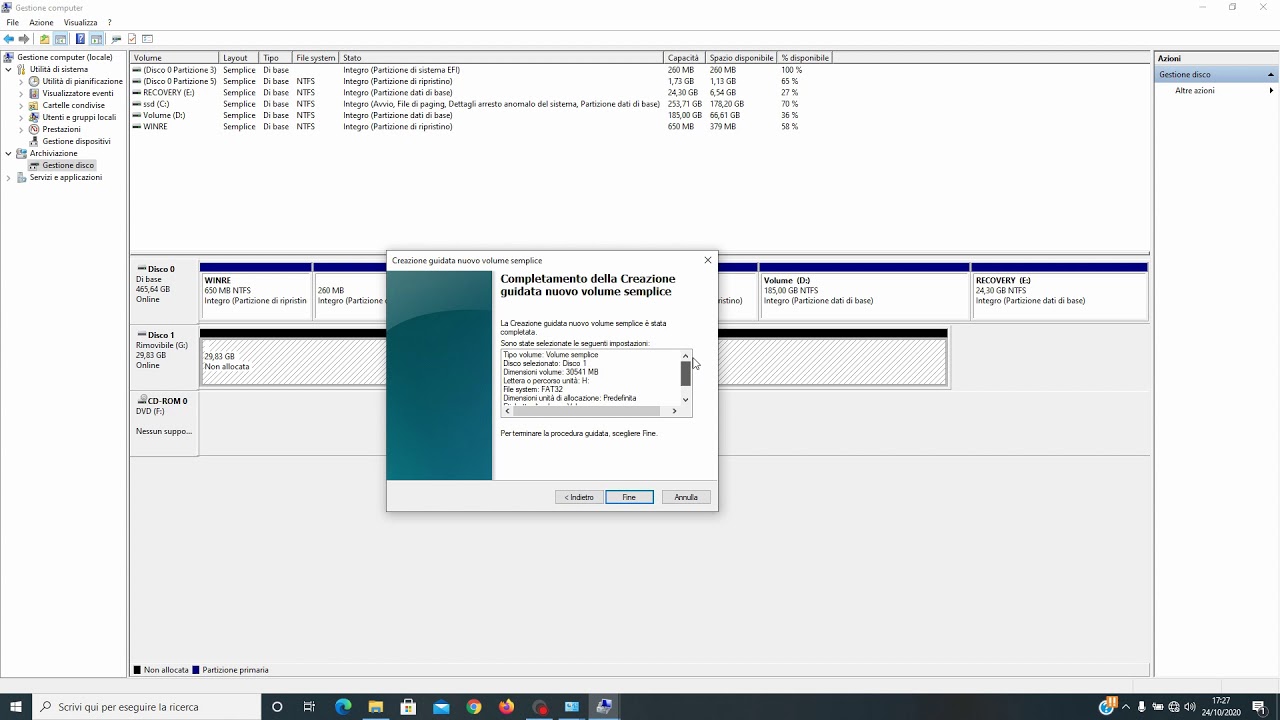Image resolution: width=1280 pixels, height=720 pixels.
Task: Open the Visualizza menu
Action: point(81,22)
